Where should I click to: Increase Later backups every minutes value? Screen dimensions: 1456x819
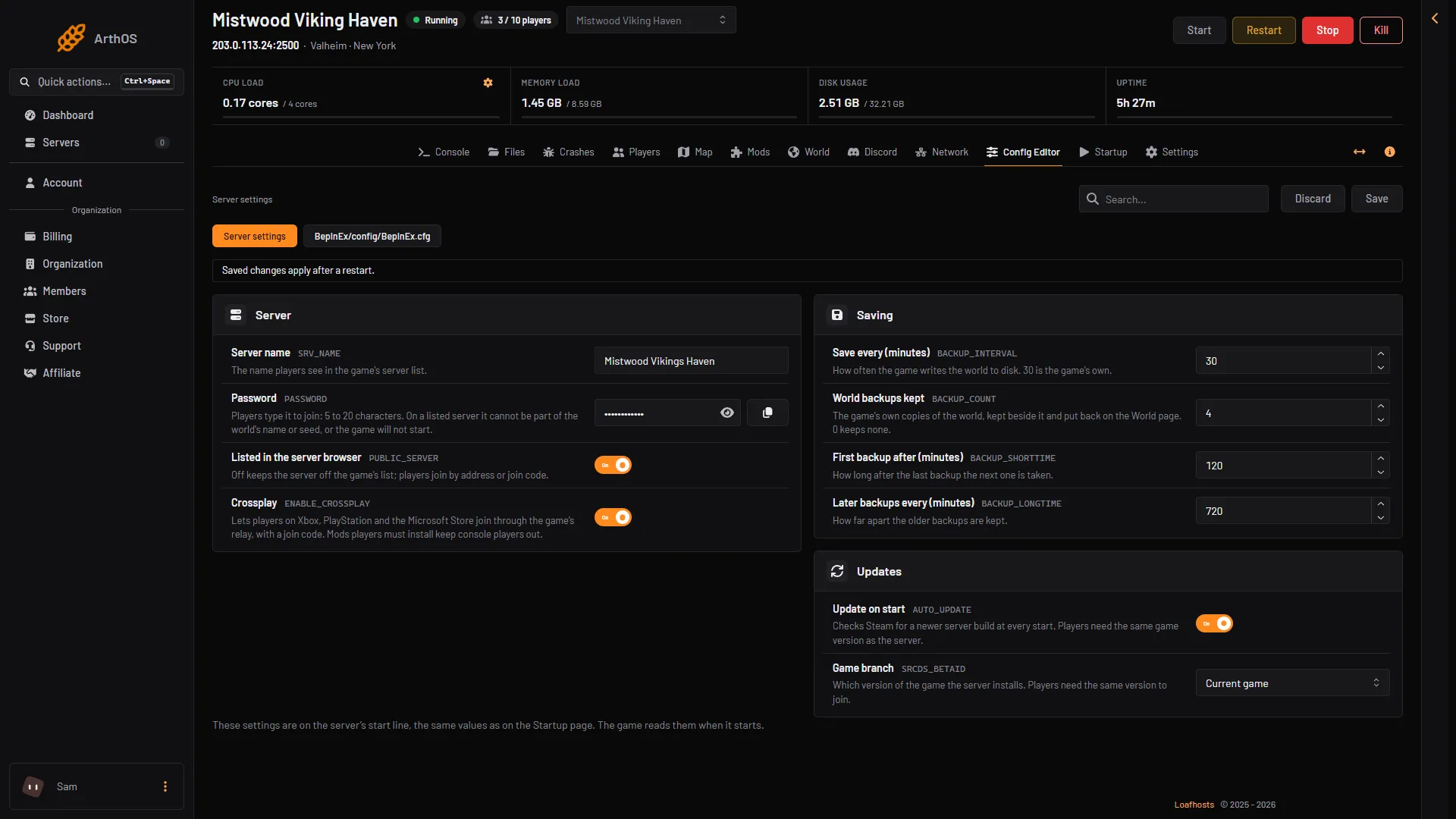click(1381, 504)
